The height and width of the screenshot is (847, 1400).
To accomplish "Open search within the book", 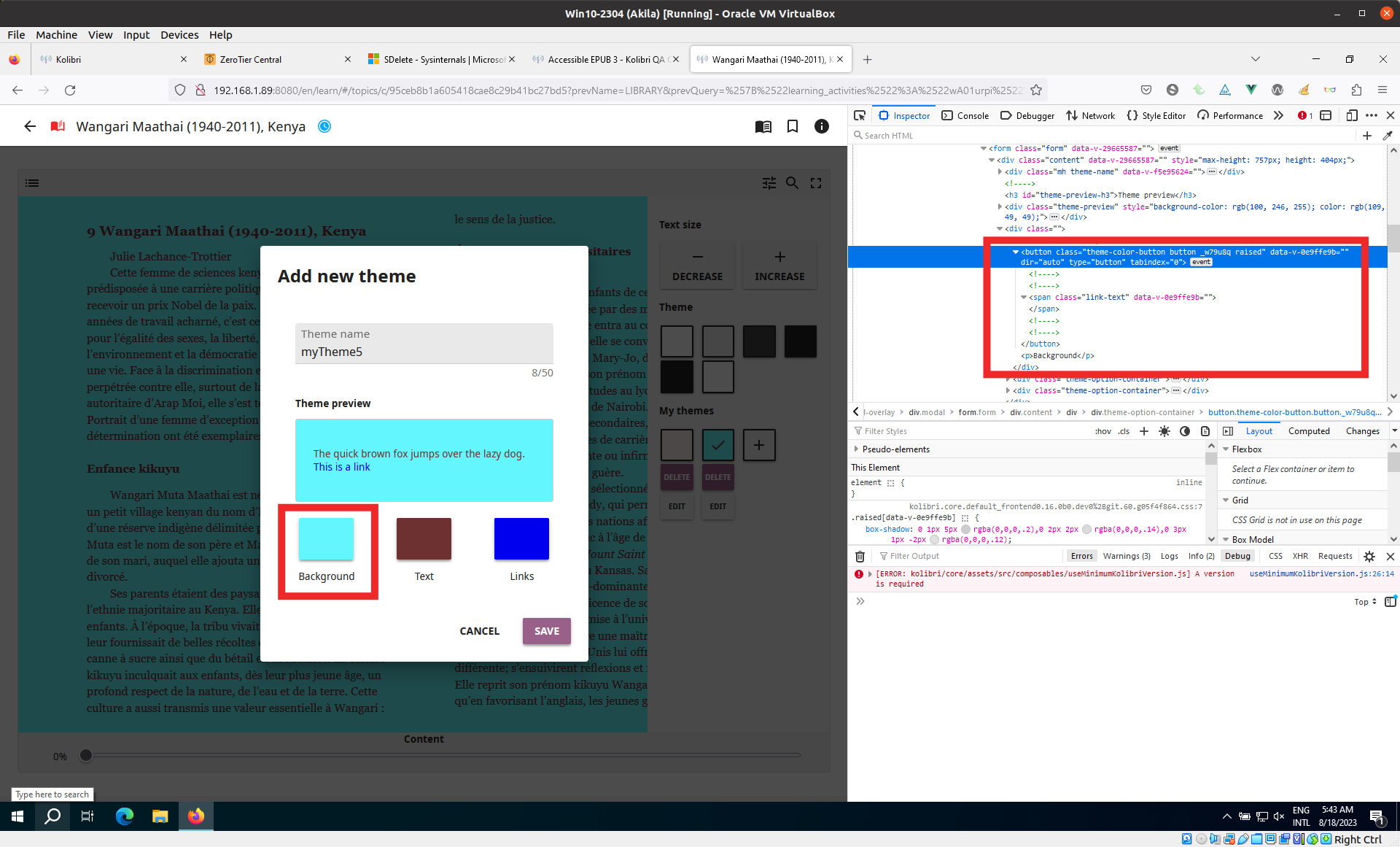I will pyautogui.click(x=793, y=183).
